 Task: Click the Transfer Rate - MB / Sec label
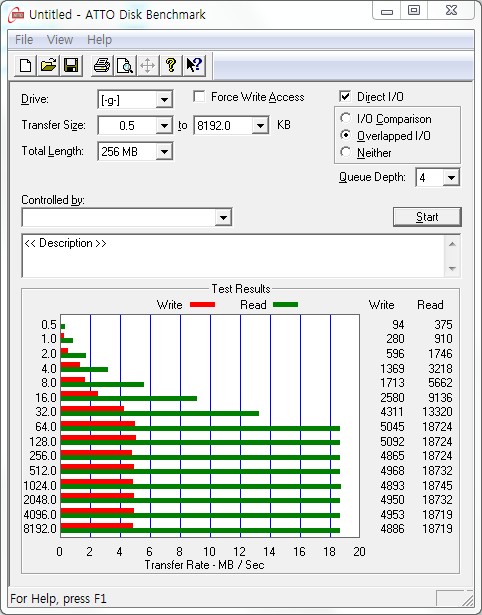pyautogui.click(x=204, y=565)
